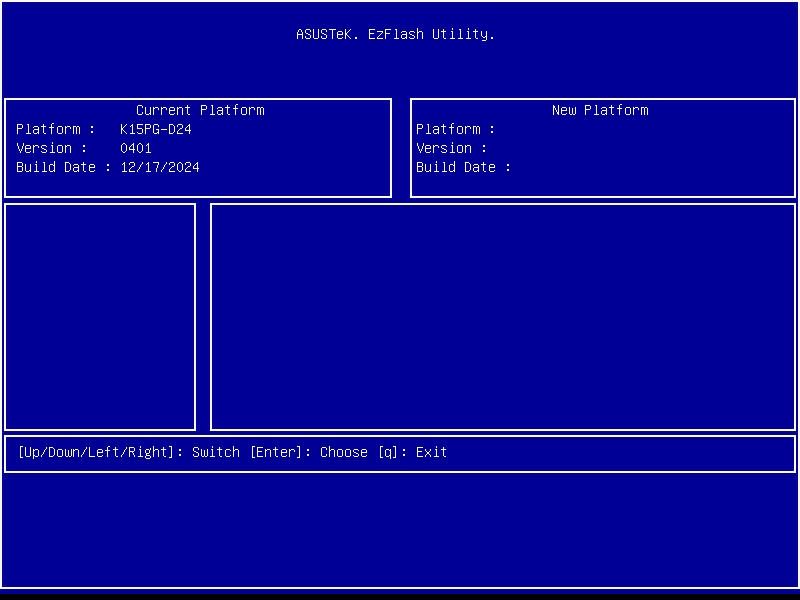Viewport: 800px width, 600px height.
Task: Click the Version label in New Platform
Action: click(x=451, y=148)
